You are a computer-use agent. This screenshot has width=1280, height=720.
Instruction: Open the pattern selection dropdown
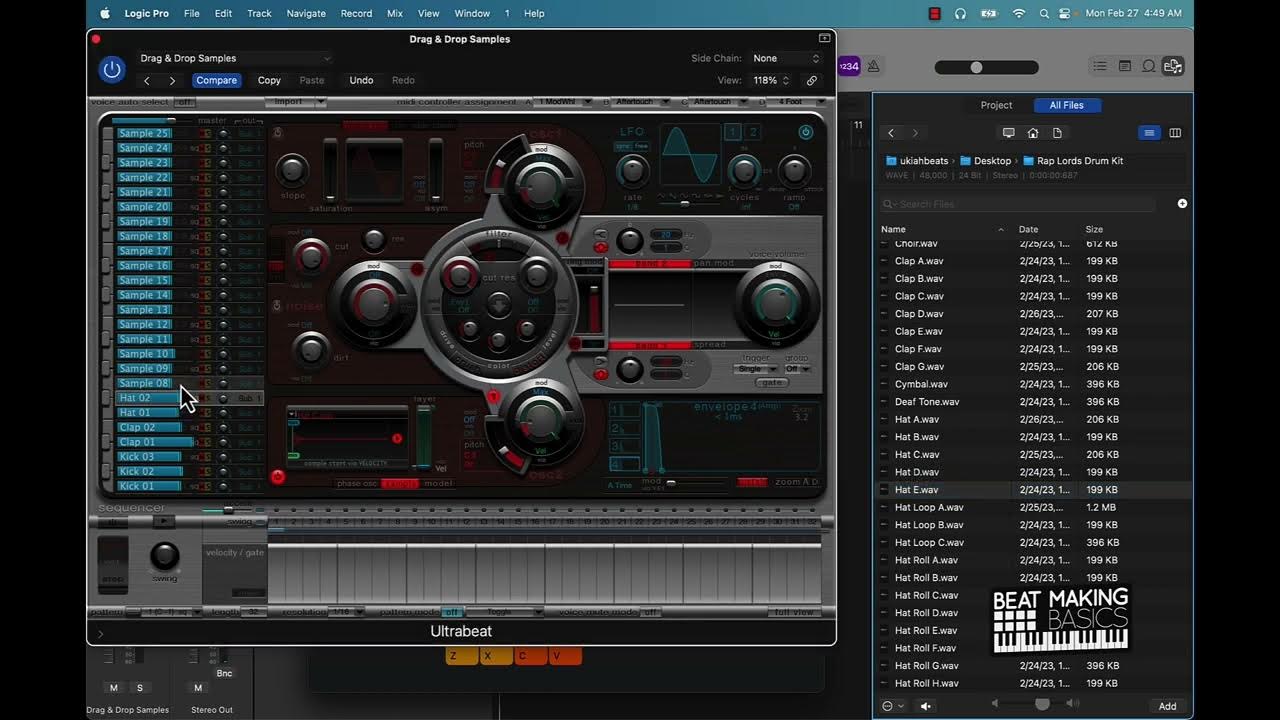[173, 612]
